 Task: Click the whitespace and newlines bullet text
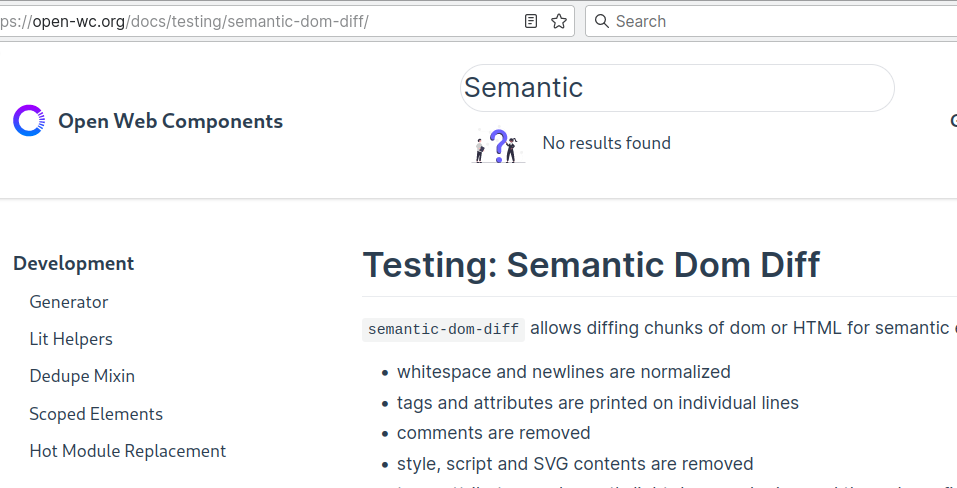563,372
